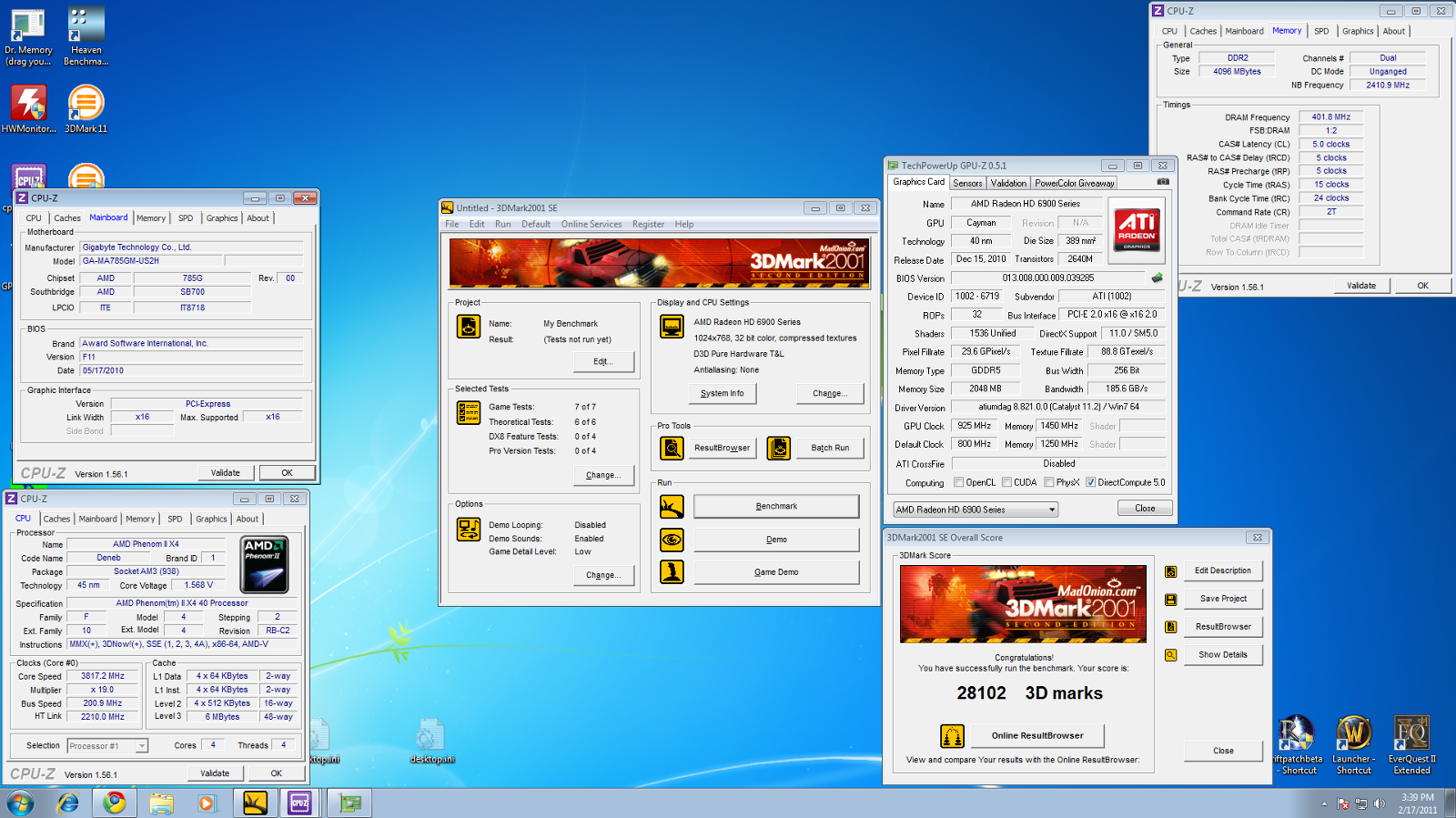1456x818 pixels.
Task: Enable OpenCL checkbox in GPU-Z
Action: click(958, 482)
